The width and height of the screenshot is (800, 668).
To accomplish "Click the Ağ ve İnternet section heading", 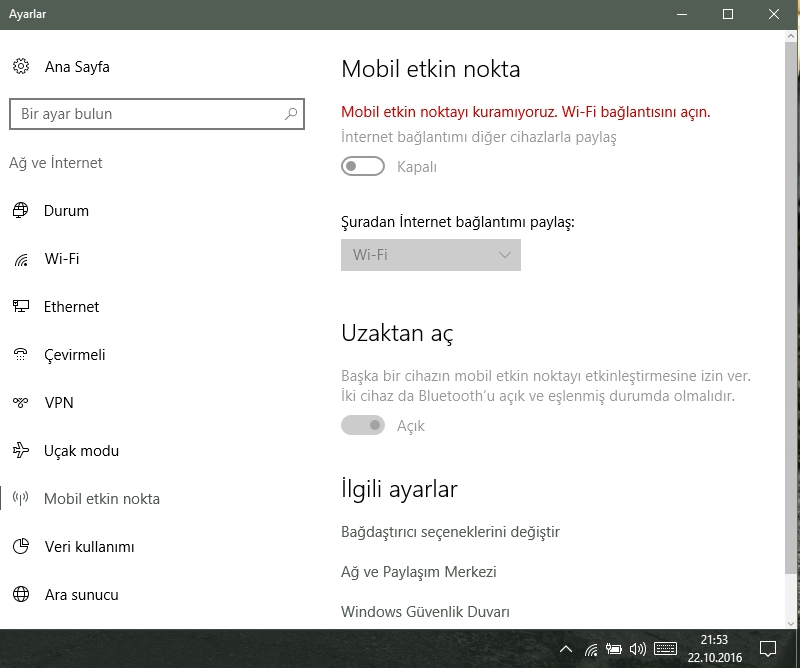I will [56, 163].
